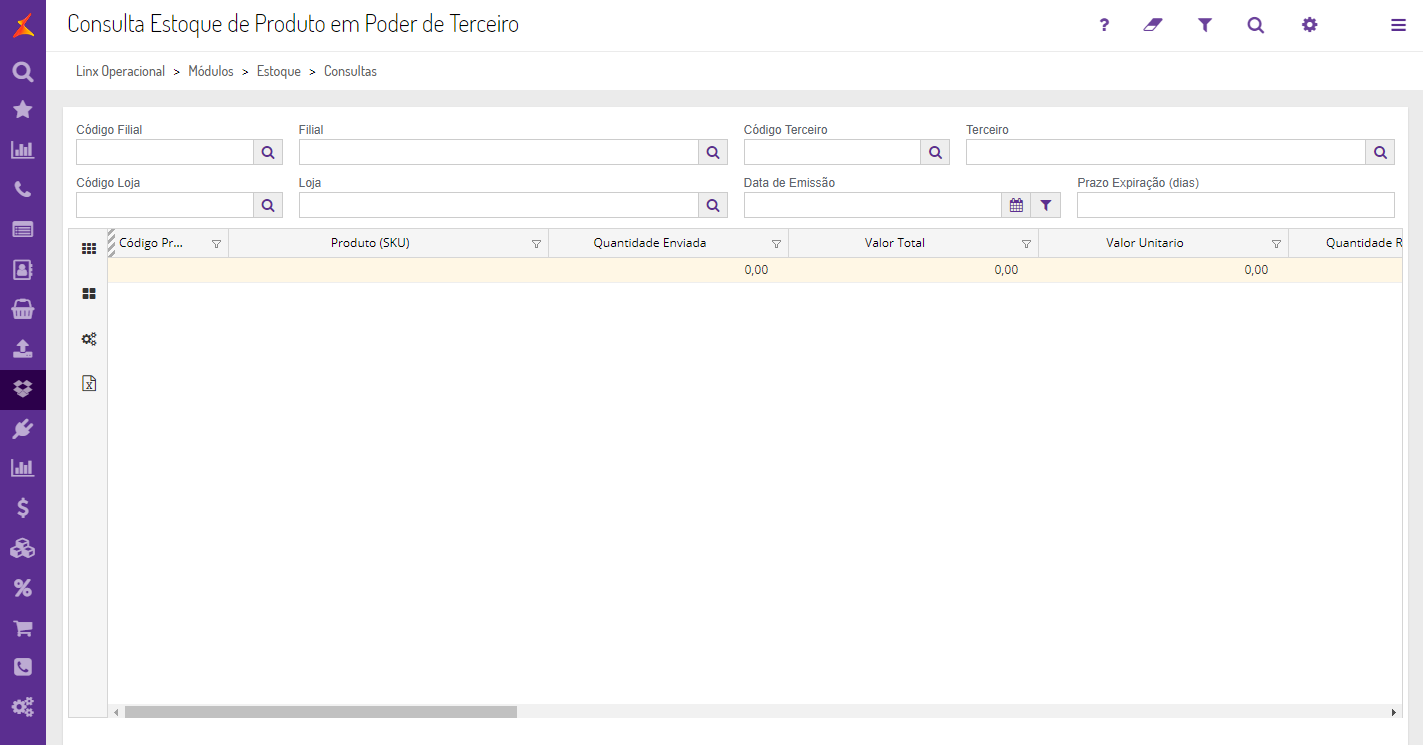Run the query with header magnifier icon

(1256, 25)
